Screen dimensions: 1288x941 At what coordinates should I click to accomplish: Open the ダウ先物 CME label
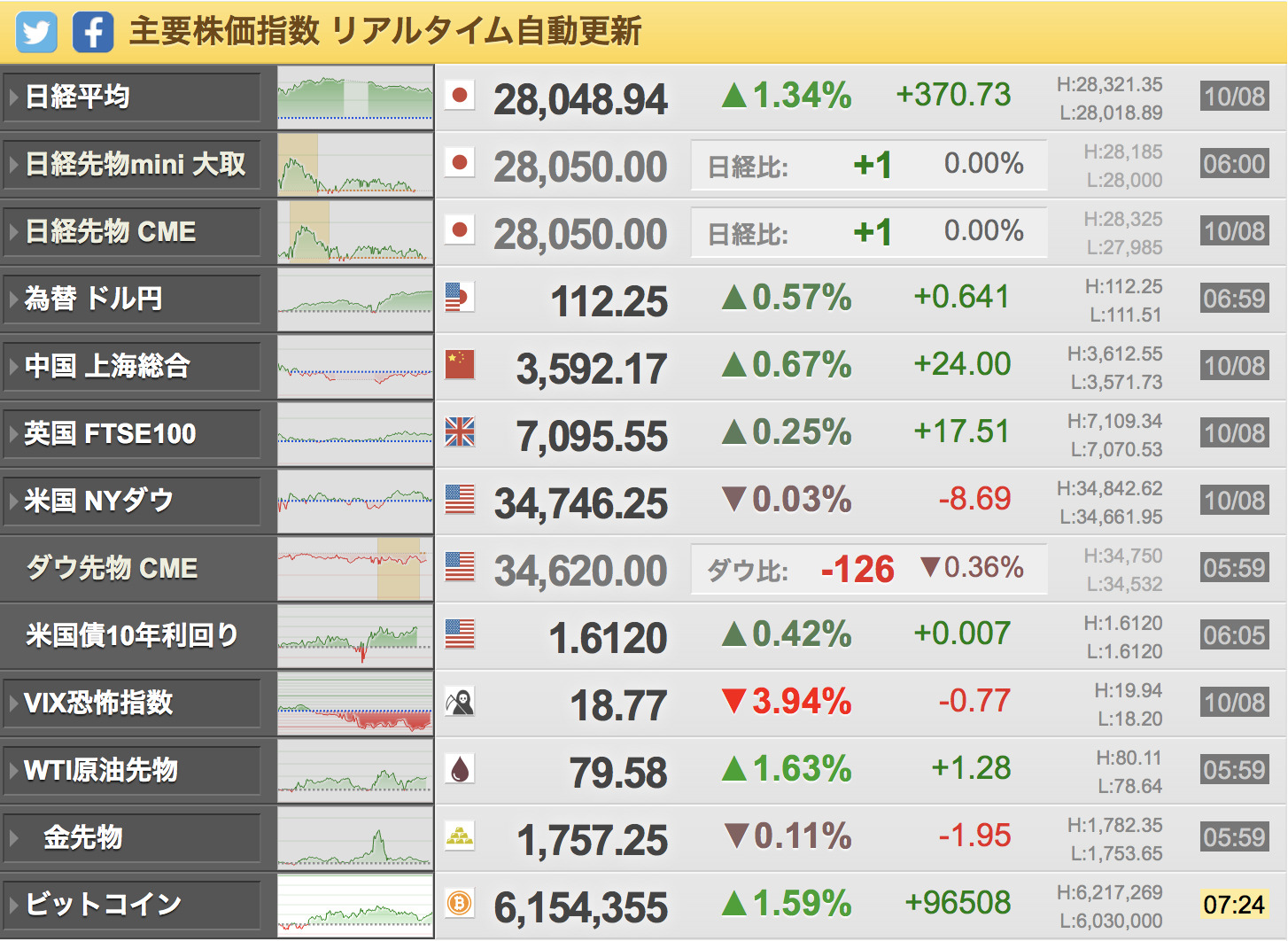pos(112,568)
